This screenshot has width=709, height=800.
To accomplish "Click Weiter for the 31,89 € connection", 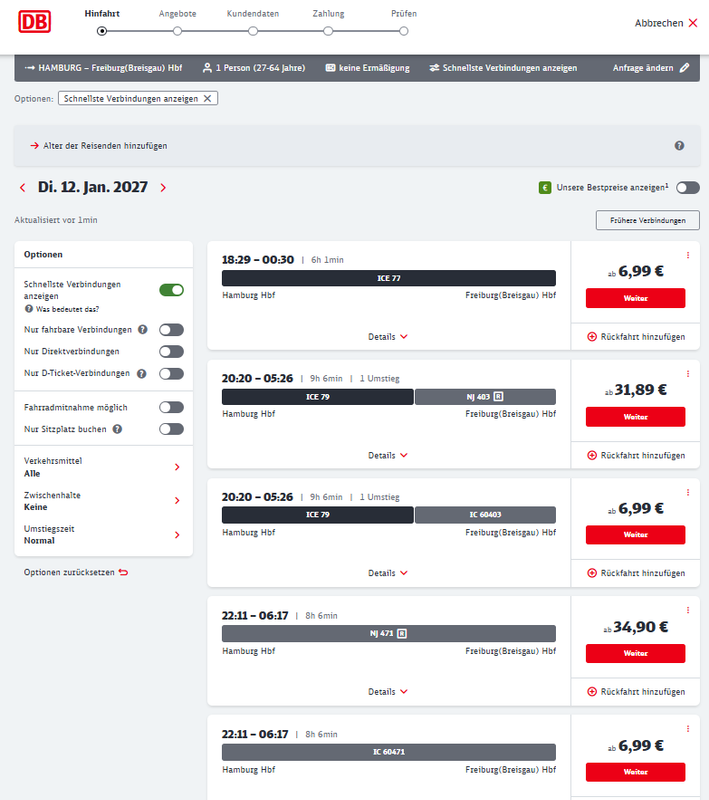I will click(635, 417).
